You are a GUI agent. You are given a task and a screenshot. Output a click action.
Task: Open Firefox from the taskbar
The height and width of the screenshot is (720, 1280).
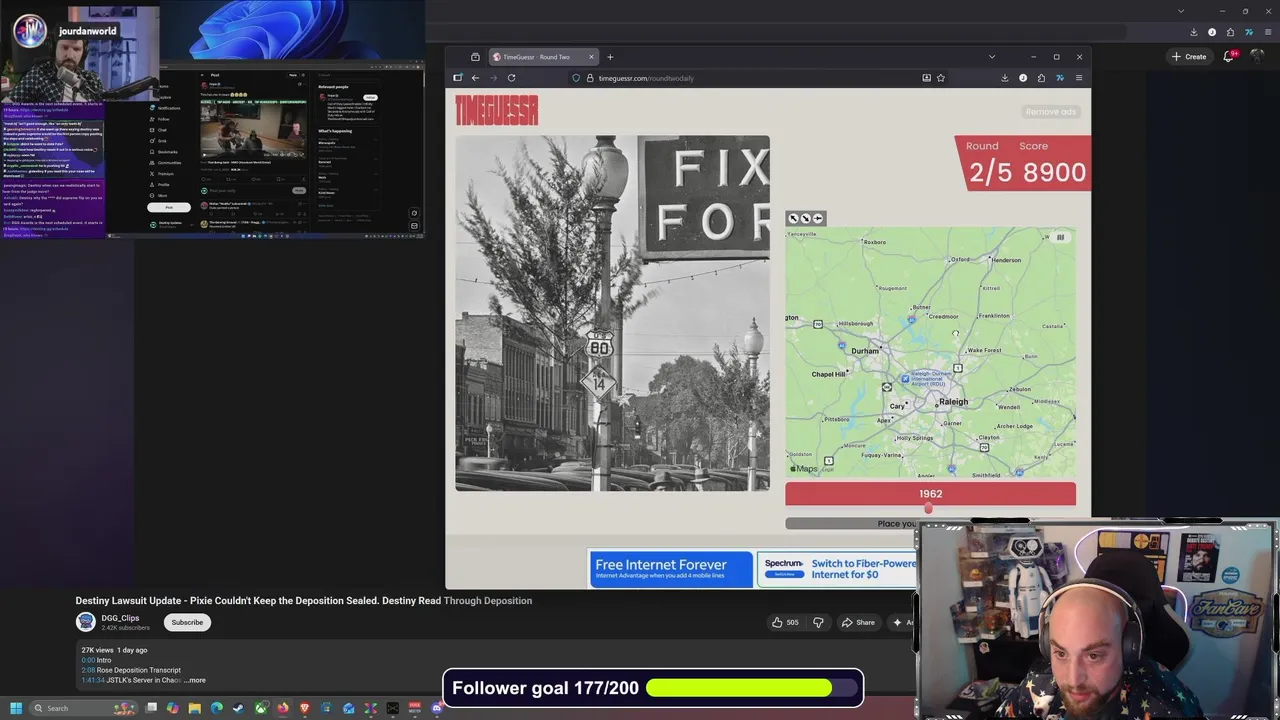coord(282,708)
